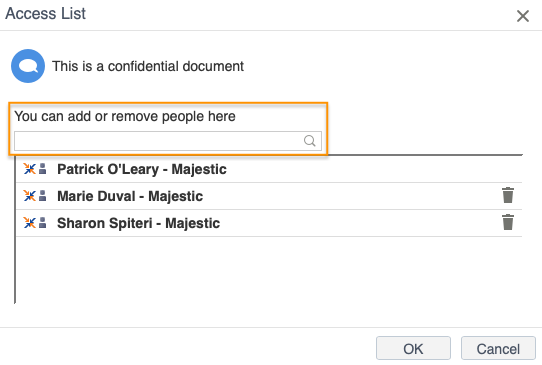
Task: Discard changes with Cancel button
Action: tap(498, 348)
